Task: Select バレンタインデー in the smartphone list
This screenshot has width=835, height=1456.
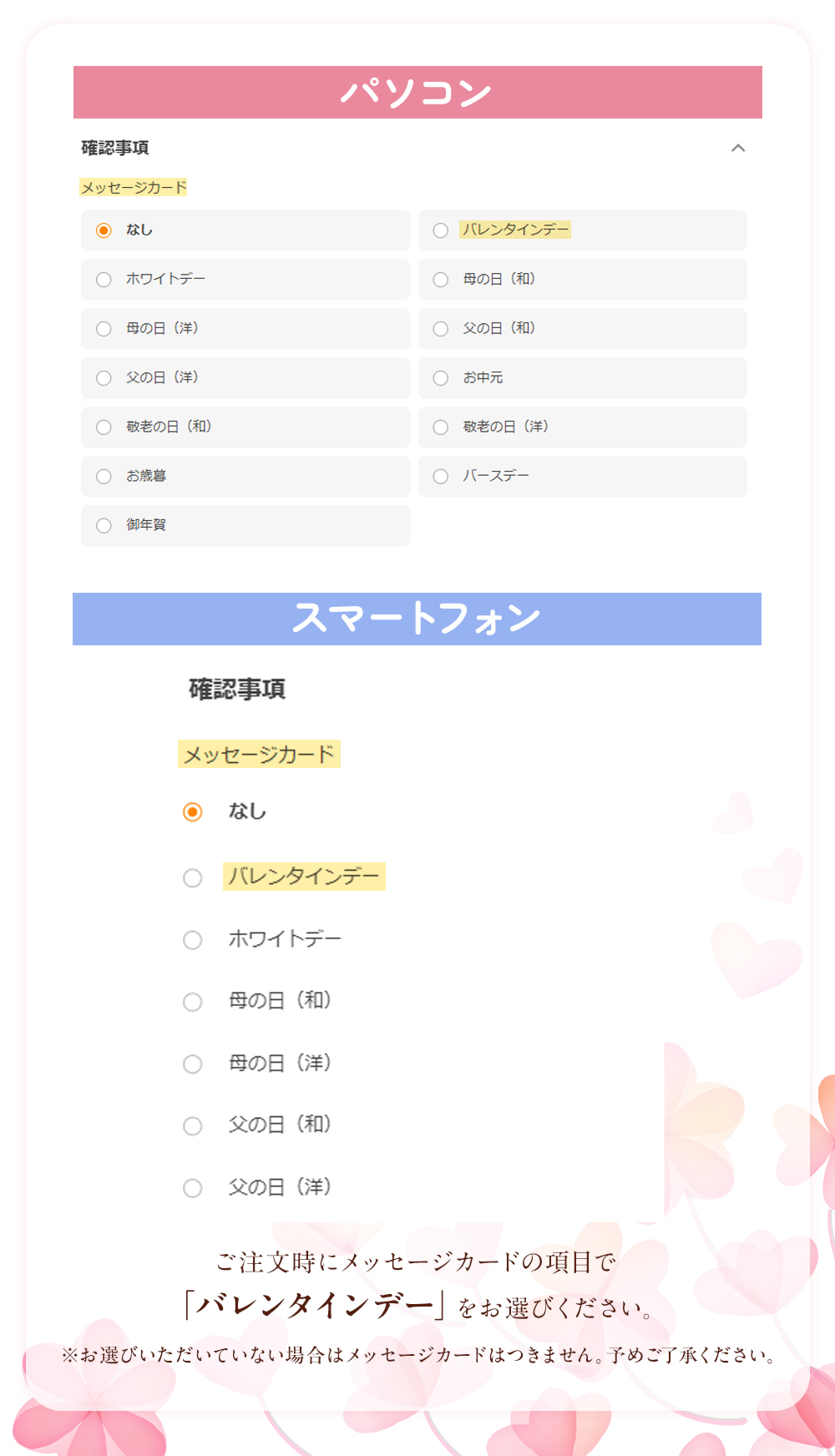Action: click(193, 878)
